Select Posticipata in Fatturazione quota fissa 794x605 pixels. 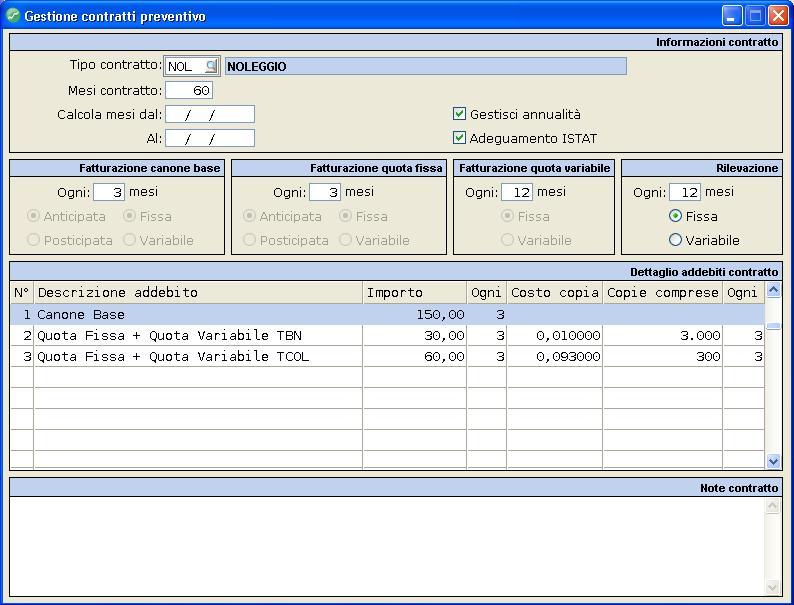[249, 239]
